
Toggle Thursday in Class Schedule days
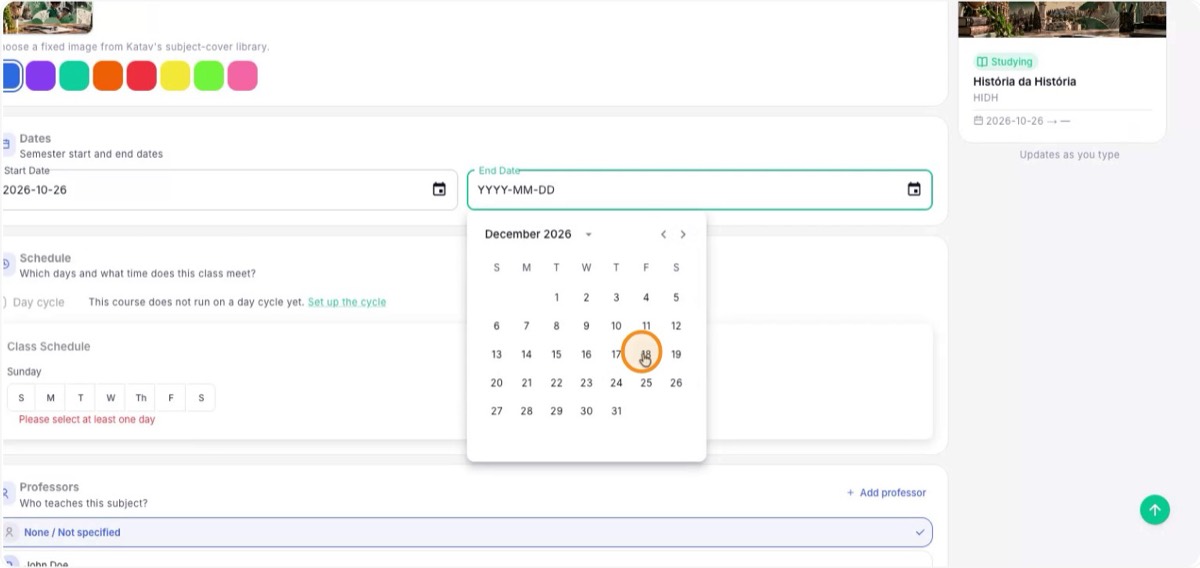(x=141, y=398)
